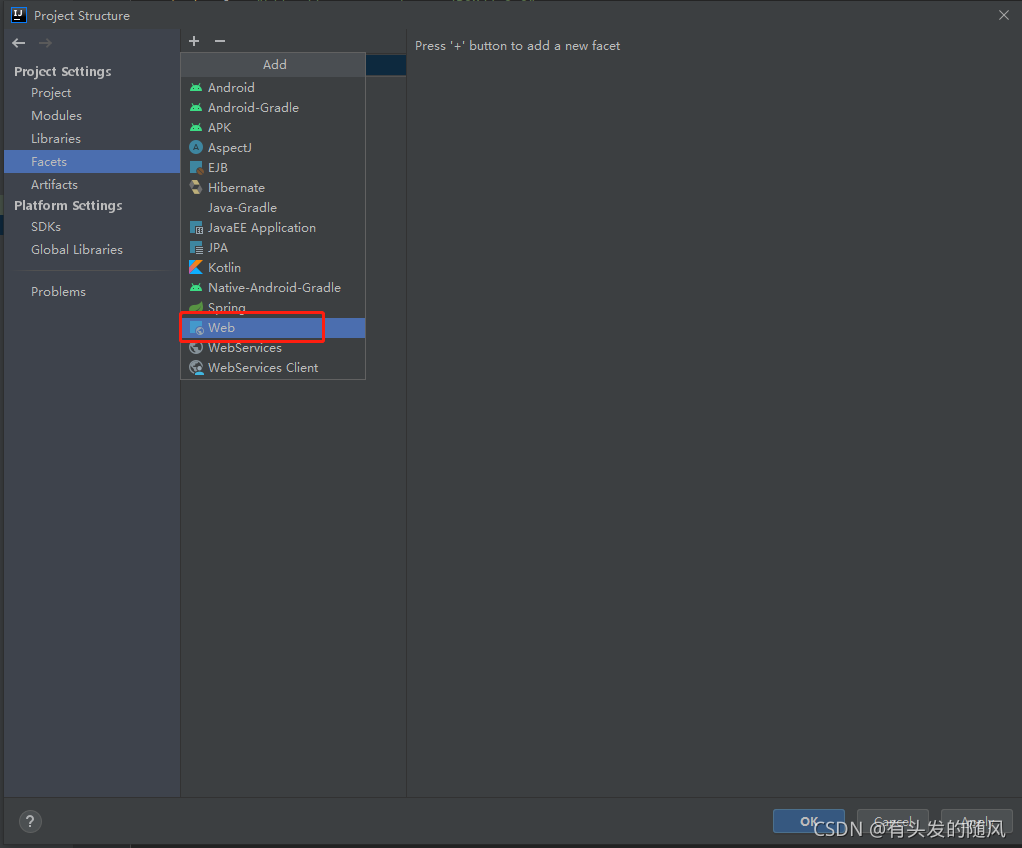The height and width of the screenshot is (848, 1022).
Task: Click the Android facet icon
Action: (x=196, y=87)
